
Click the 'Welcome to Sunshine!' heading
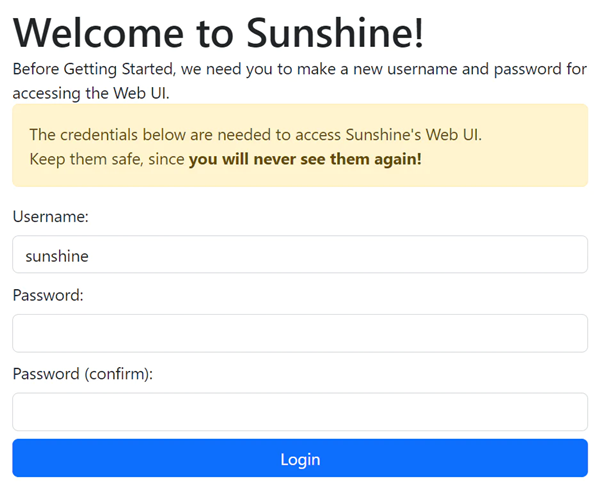click(218, 34)
